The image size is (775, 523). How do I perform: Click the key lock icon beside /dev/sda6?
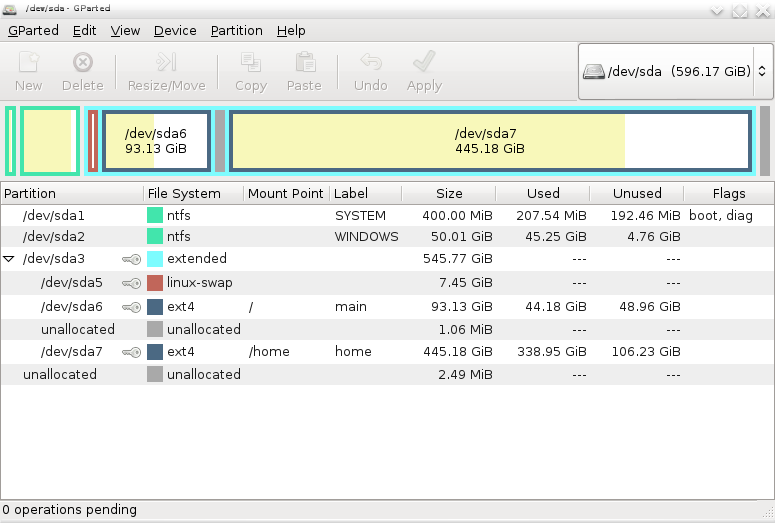click(131, 307)
